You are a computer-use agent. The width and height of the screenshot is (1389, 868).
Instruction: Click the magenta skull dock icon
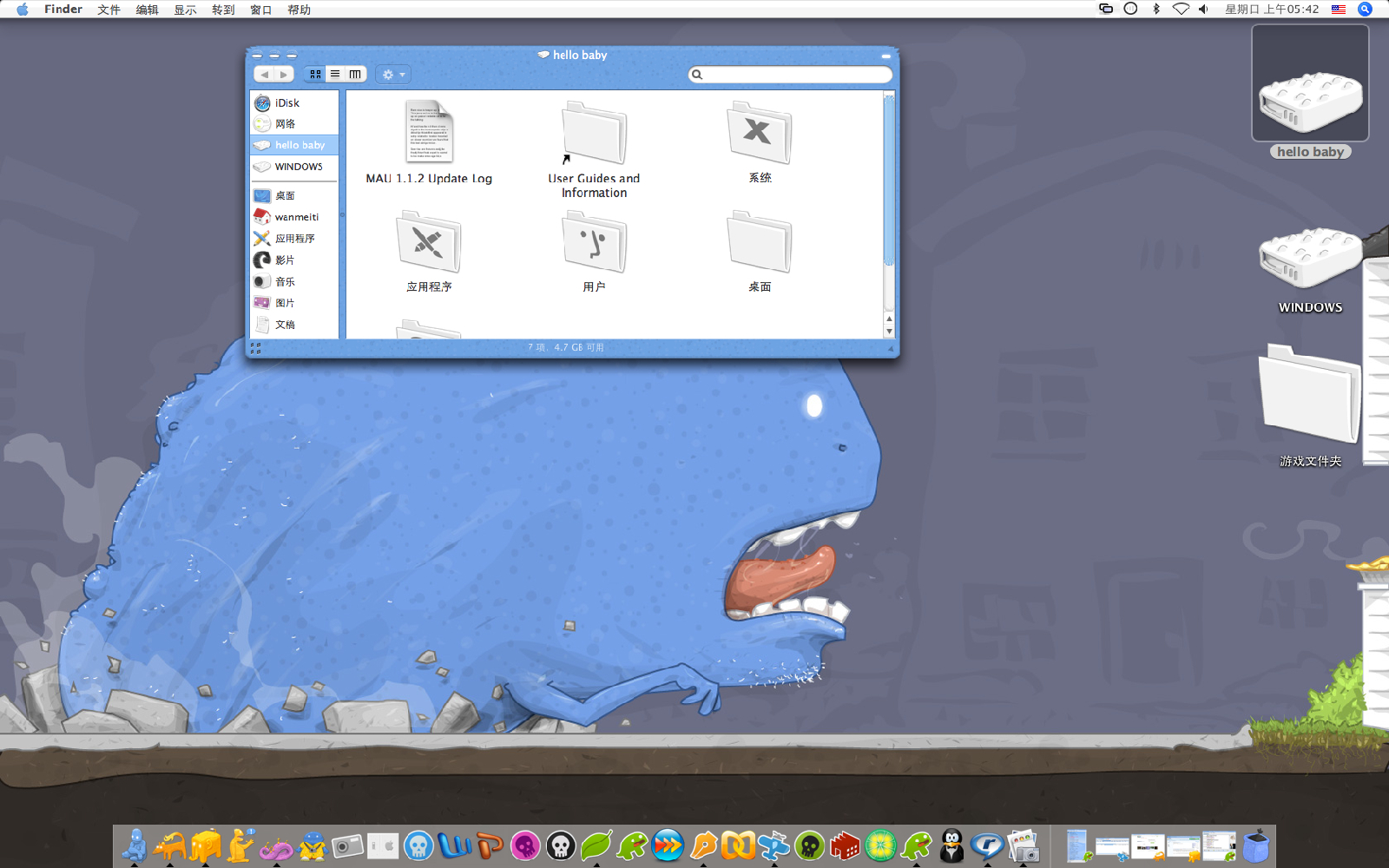tap(525, 846)
